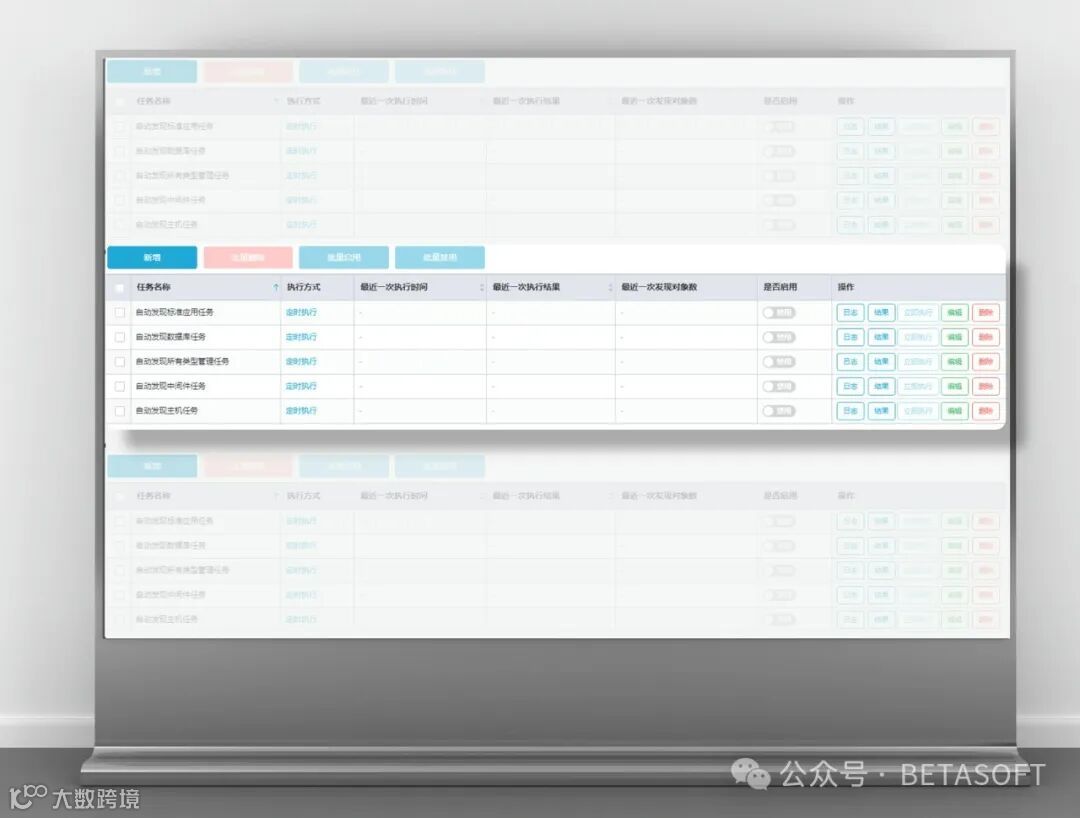Open 结果 for 自动发现中间件任务
Viewport: 1080px width, 818px height.
pyautogui.click(x=882, y=386)
